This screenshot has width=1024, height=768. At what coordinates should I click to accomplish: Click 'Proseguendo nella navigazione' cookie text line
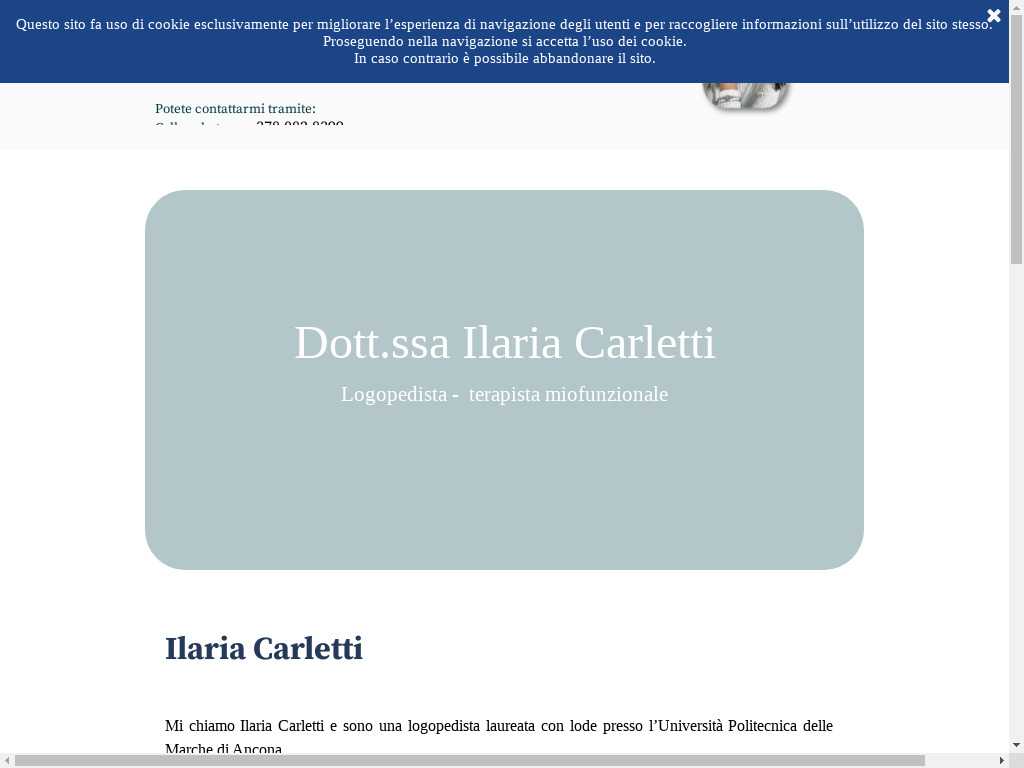point(504,41)
